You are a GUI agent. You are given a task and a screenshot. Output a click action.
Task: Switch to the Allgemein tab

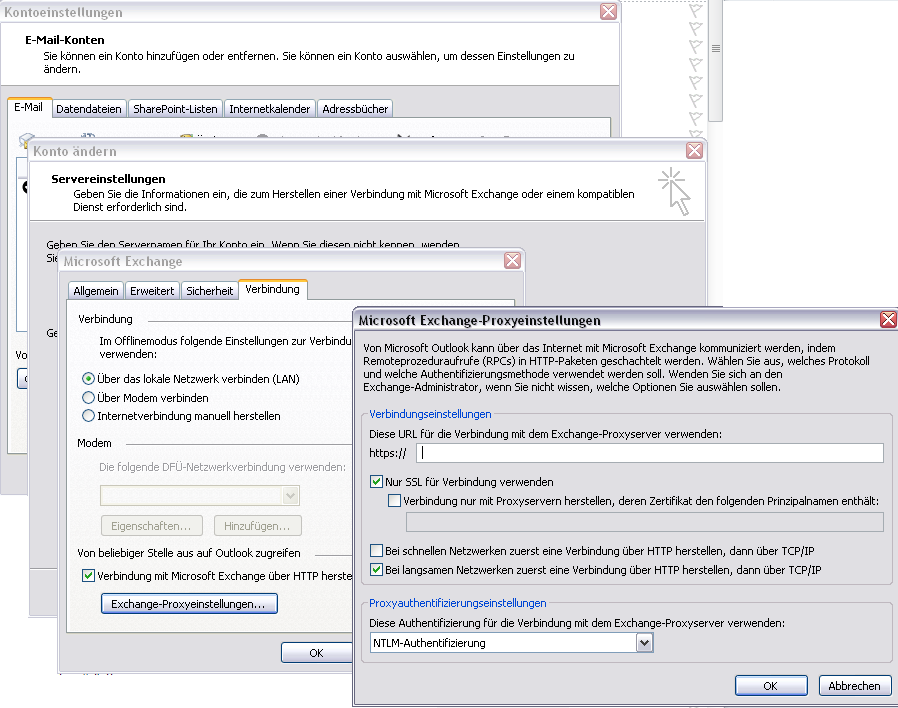[96, 291]
